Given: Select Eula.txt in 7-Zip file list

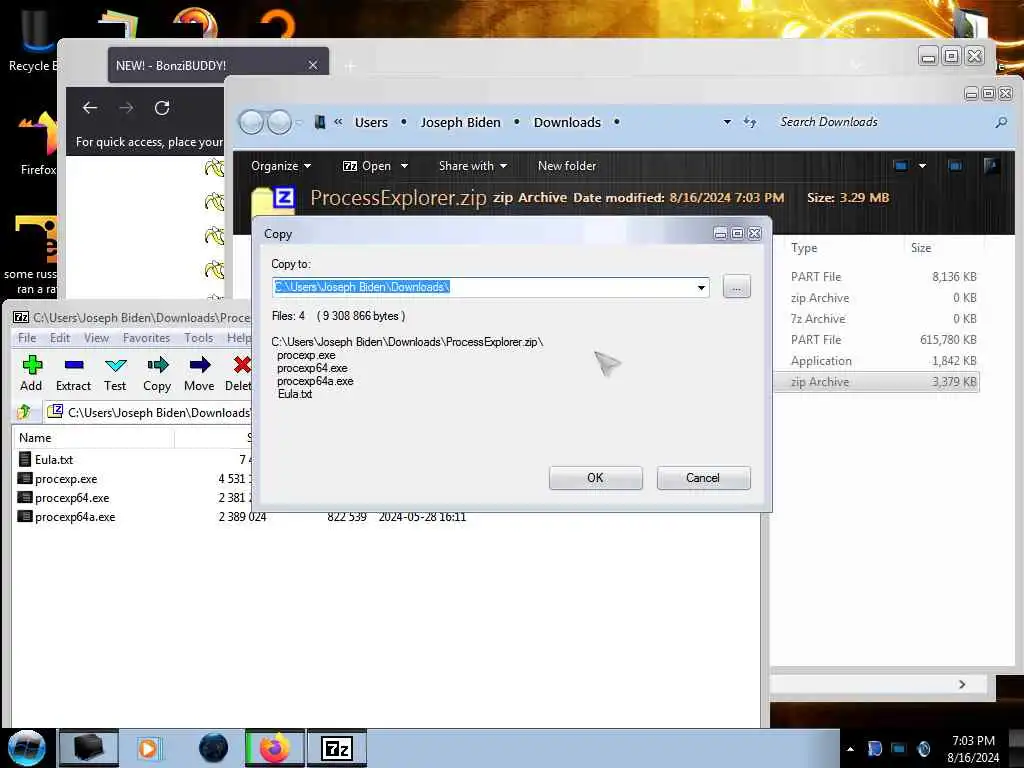Looking at the screenshot, I should pyautogui.click(x=54, y=460).
